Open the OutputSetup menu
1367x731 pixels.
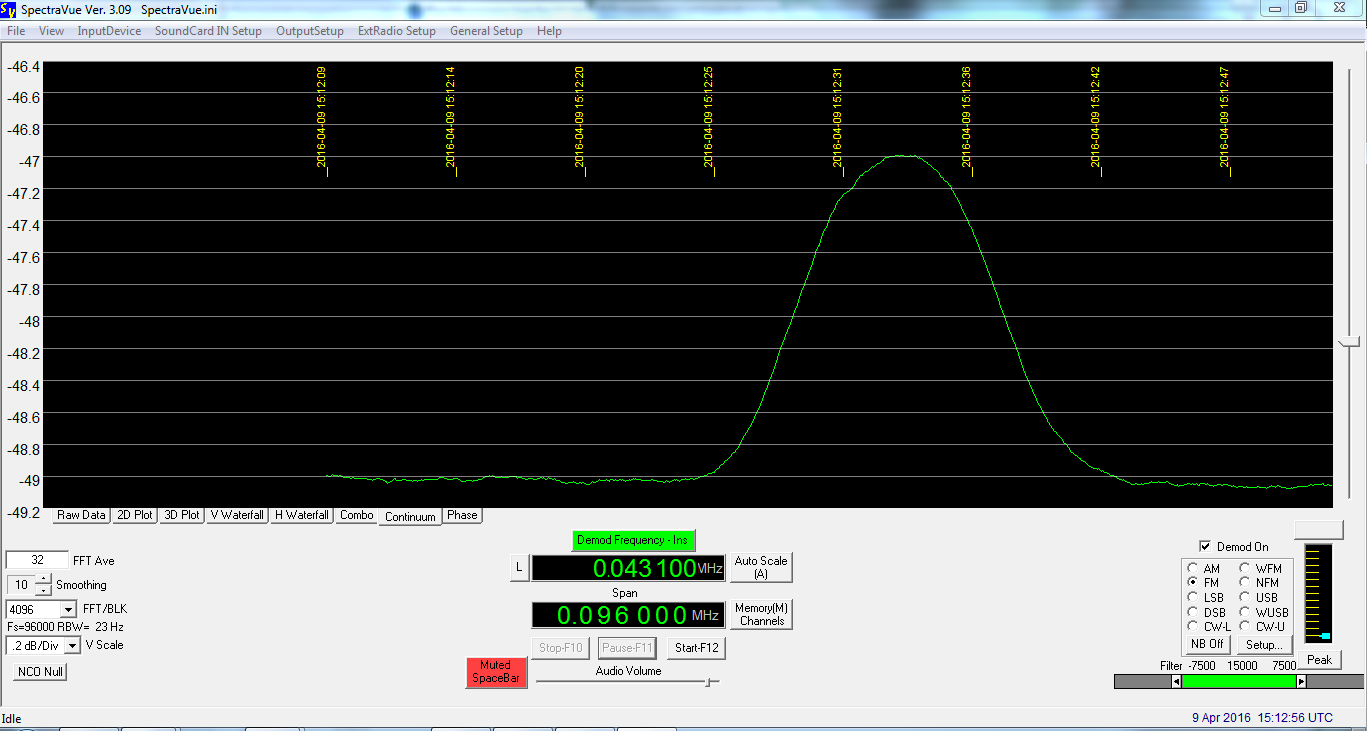pyautogui.click(x=310, y=31)
